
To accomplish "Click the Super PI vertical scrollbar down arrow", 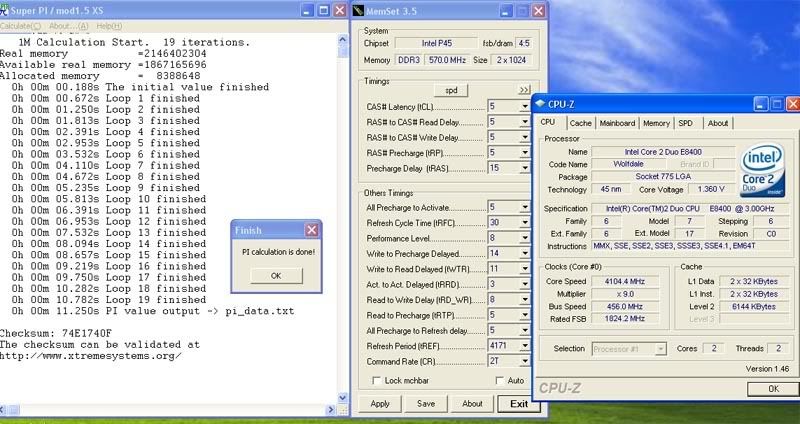I will tap(343, 398).
